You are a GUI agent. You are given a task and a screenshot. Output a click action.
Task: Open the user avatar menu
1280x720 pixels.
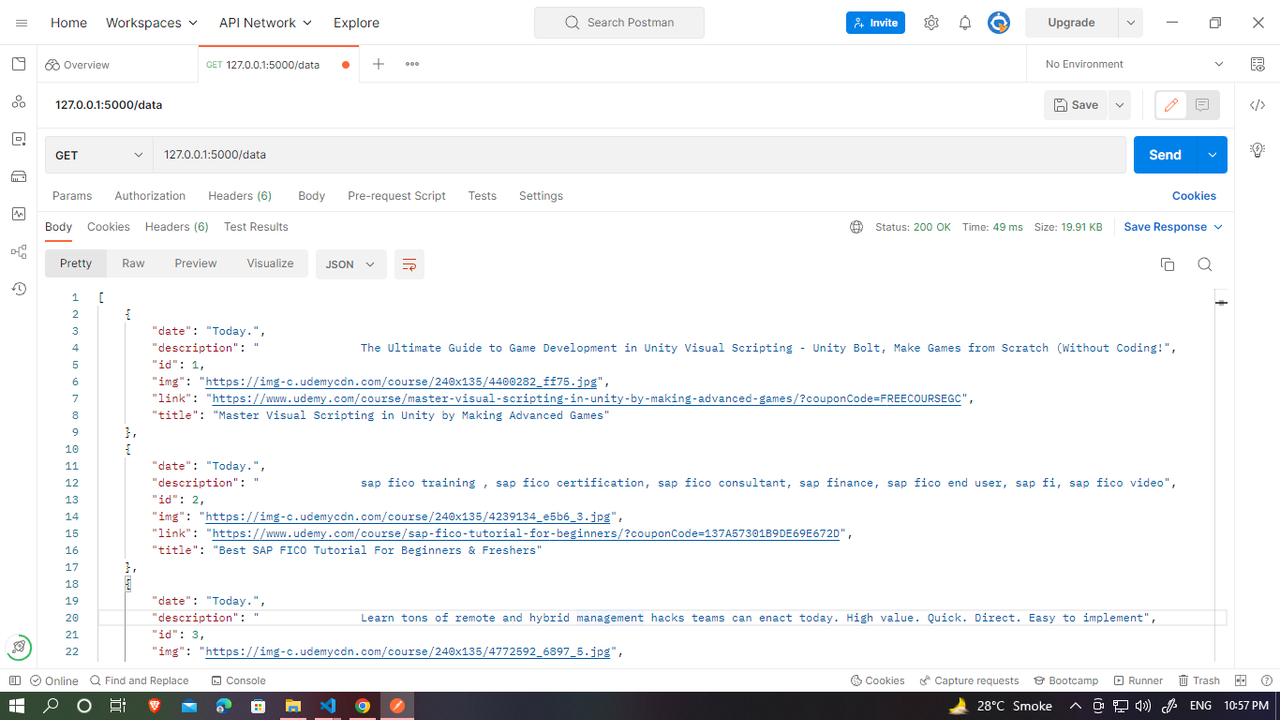point(999,22)
